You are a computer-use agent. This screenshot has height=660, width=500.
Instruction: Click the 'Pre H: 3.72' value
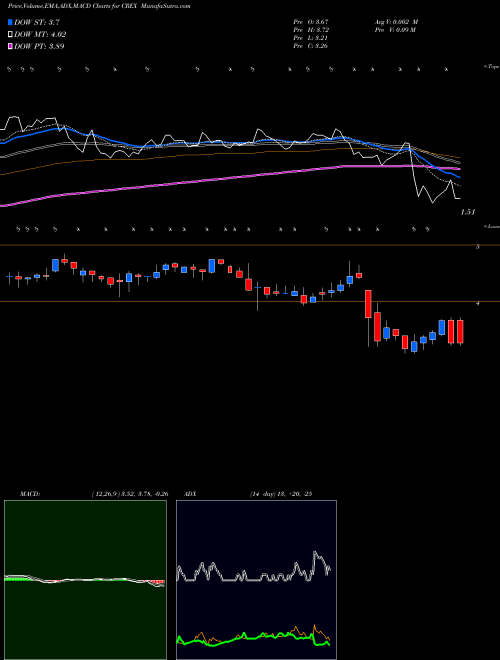point(311,30)
